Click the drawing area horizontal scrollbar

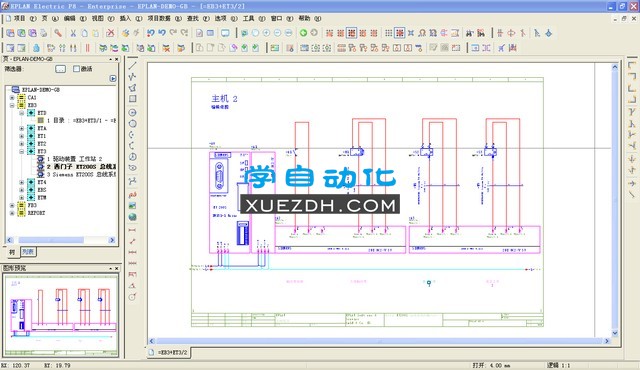(379, 341)
